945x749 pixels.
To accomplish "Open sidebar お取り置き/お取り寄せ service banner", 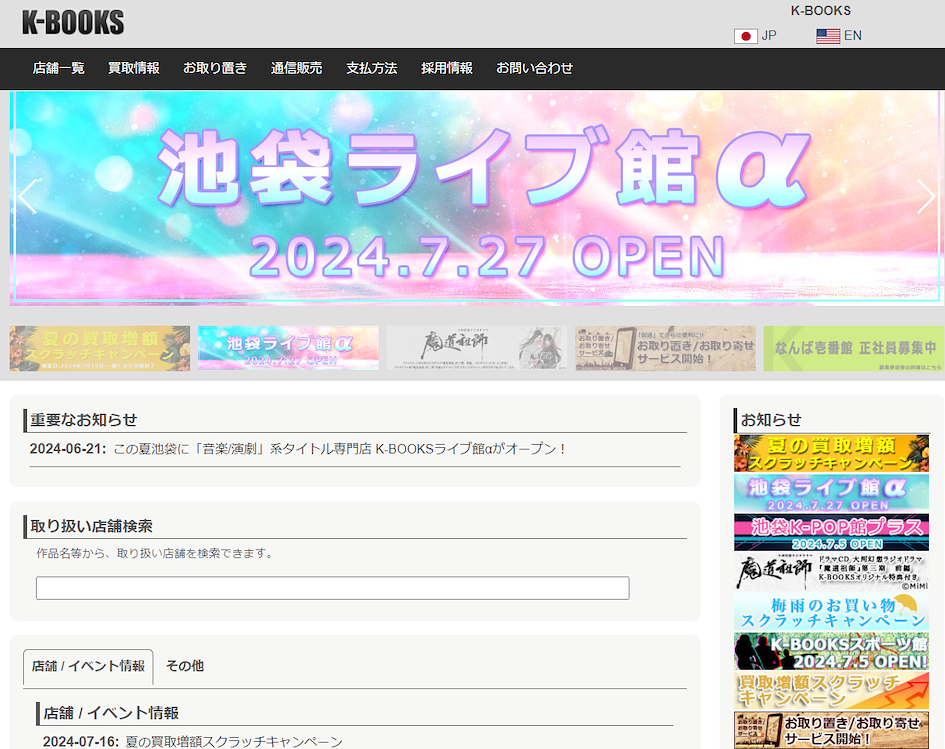I will (x=831, y=730).
